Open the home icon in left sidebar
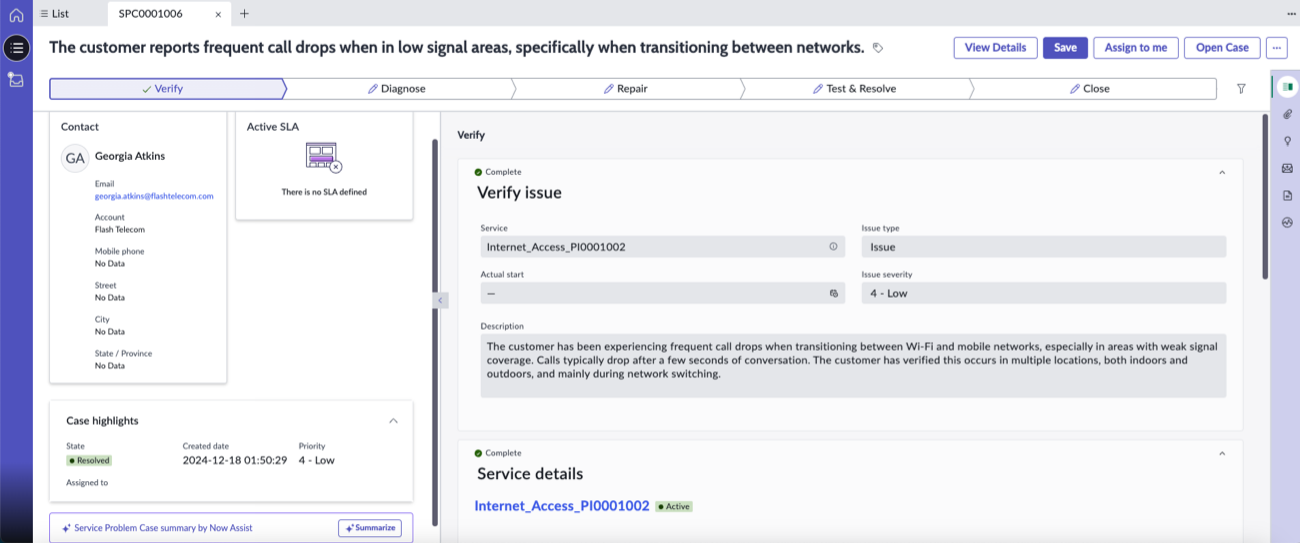 [16, 14]
